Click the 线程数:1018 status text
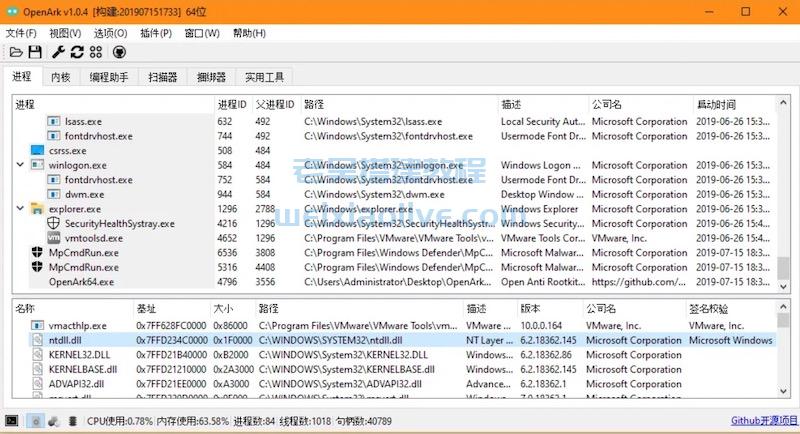Image resolution: width=800 pixels, height=434 pixels. point(305,421)
